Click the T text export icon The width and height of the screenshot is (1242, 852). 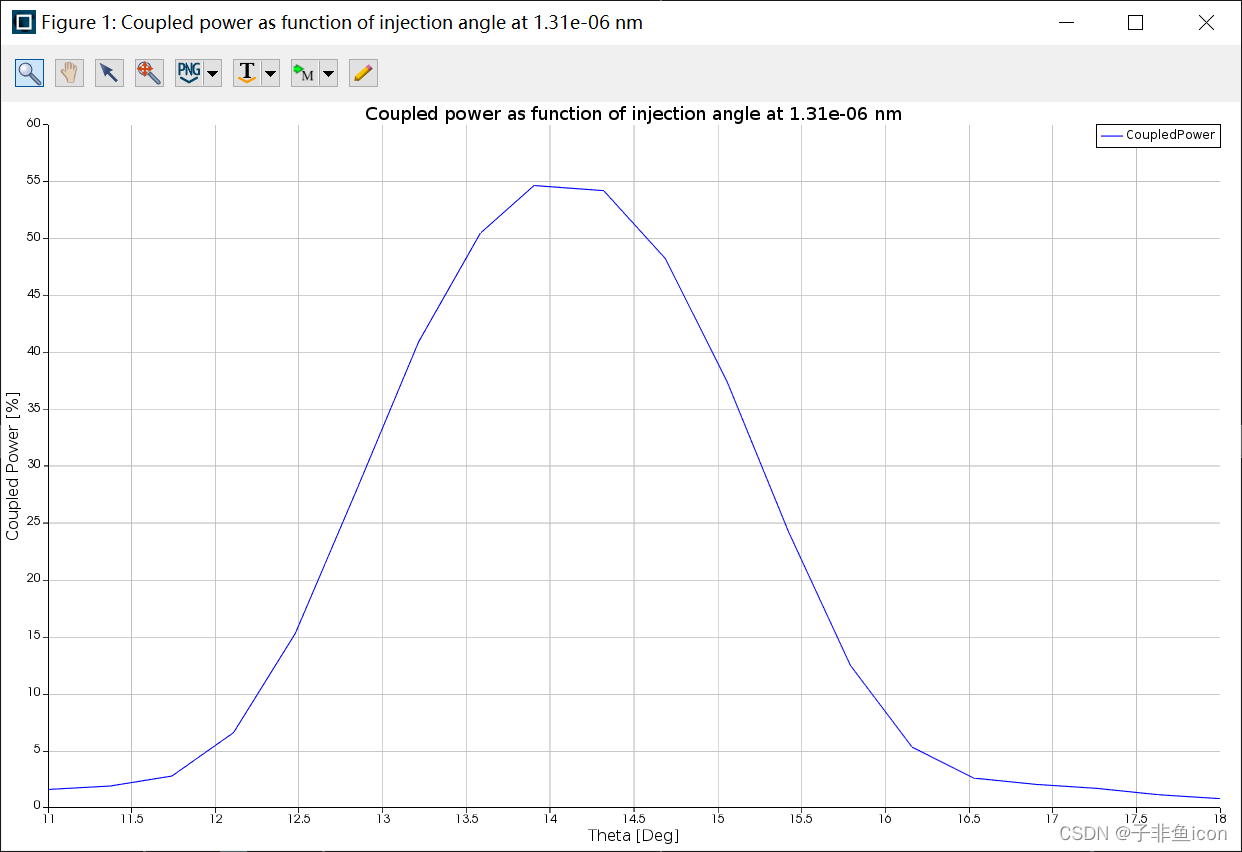tap(247, 73)
